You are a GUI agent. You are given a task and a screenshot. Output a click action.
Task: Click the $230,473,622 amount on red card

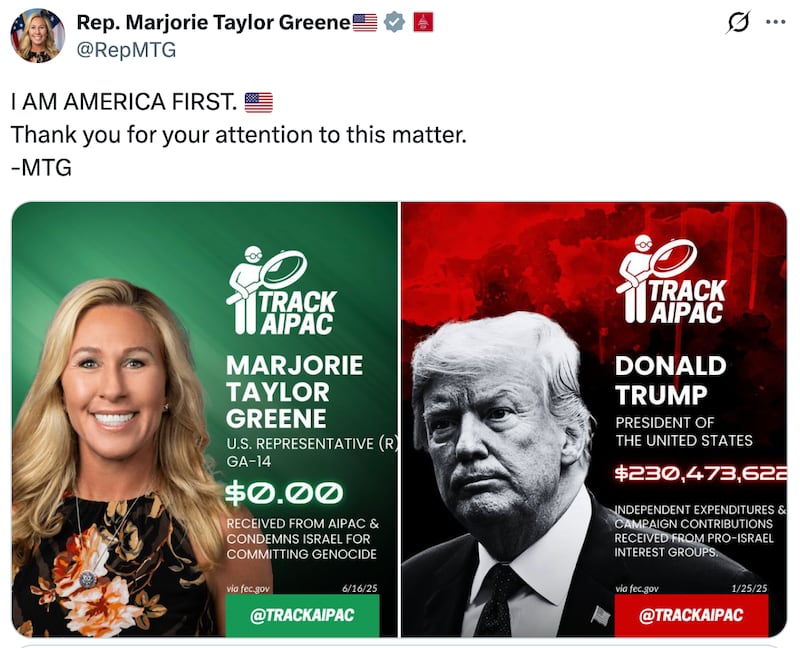pos(701,473)
